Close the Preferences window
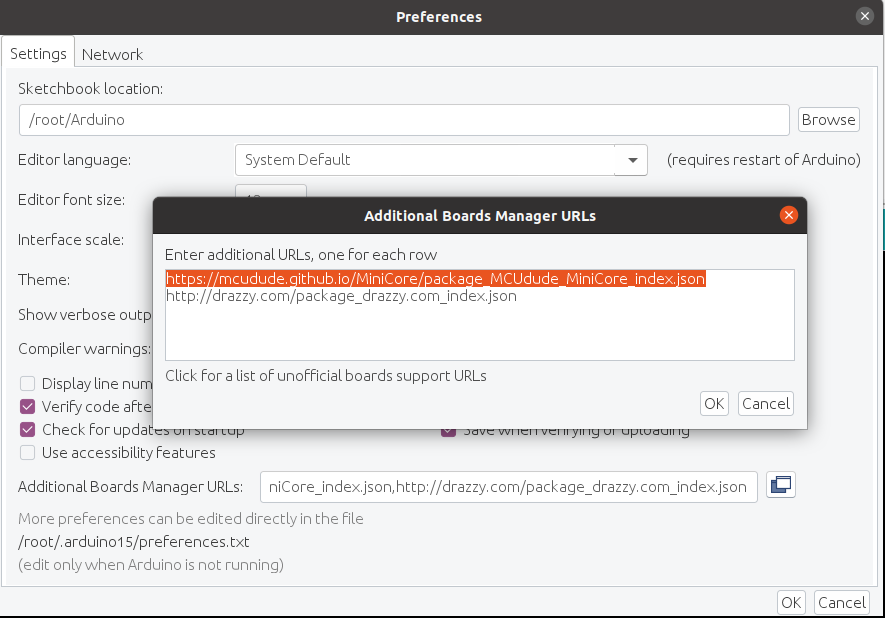The height and width of the screenshot is (618, 885). [x=864, y=16]
